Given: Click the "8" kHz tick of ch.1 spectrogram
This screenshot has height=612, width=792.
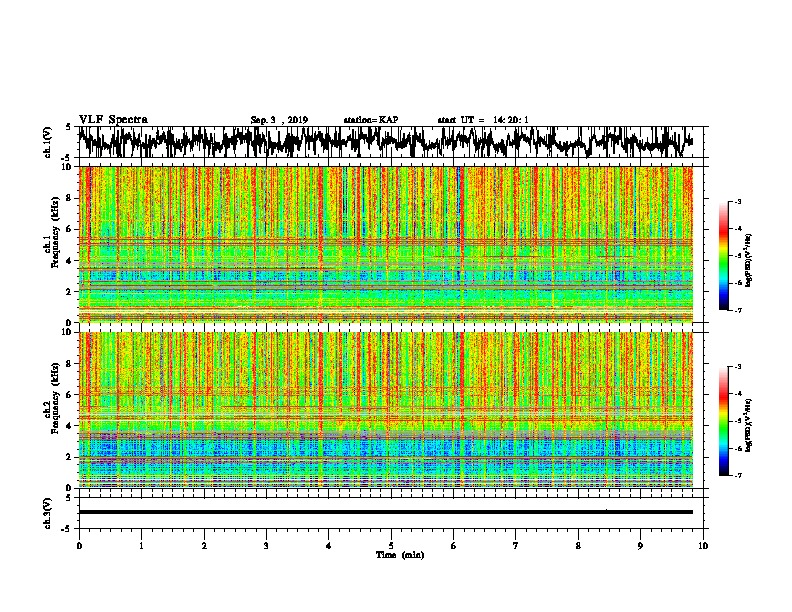Looking at the screenshot, I should [x=70, y=198].
